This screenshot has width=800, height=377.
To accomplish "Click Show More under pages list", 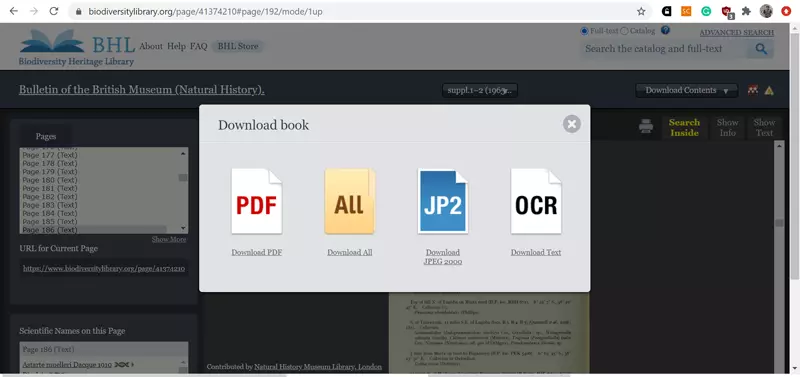I will 169,239.
